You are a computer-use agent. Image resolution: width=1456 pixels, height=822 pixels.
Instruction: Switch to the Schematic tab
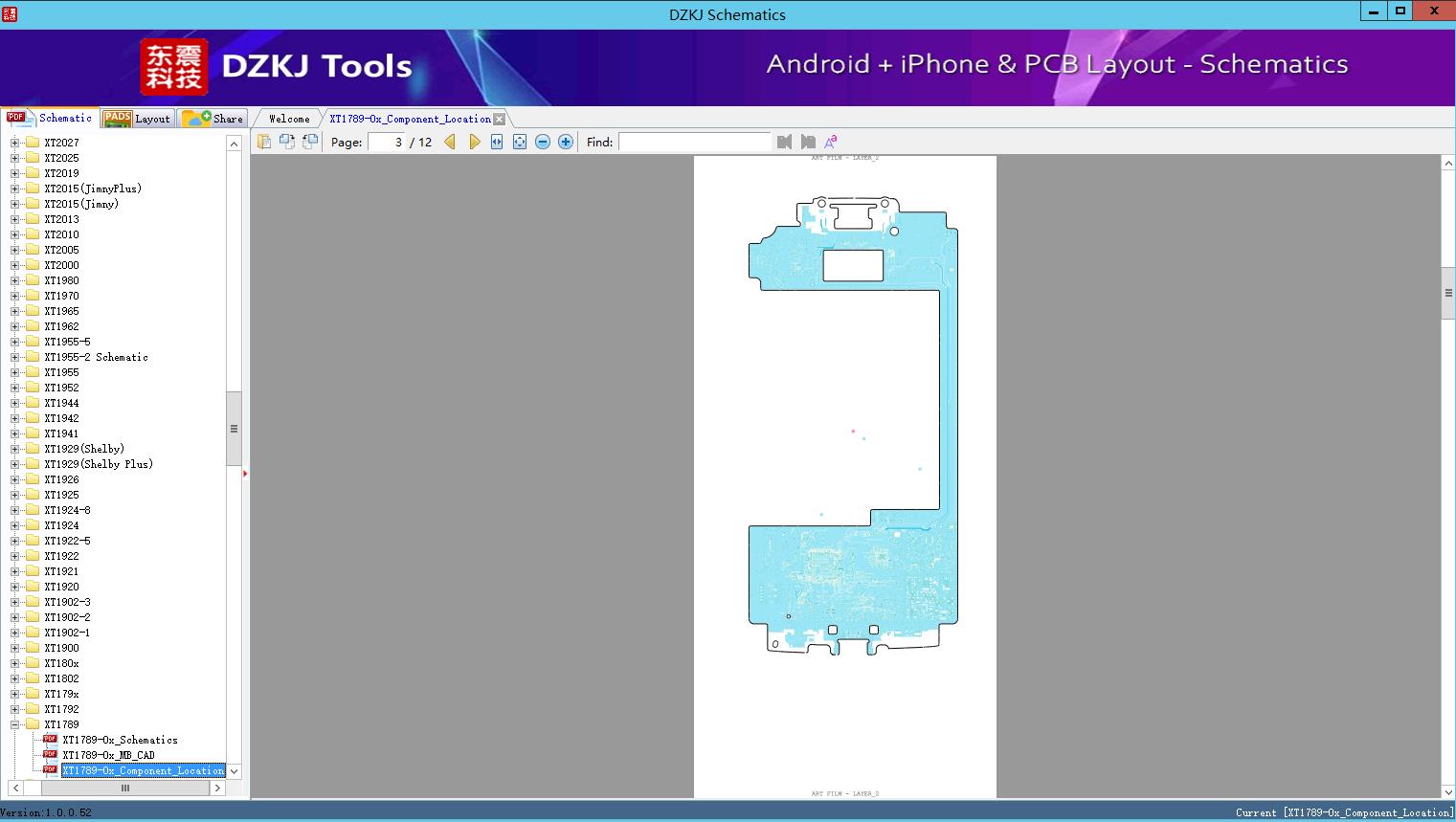50,118
